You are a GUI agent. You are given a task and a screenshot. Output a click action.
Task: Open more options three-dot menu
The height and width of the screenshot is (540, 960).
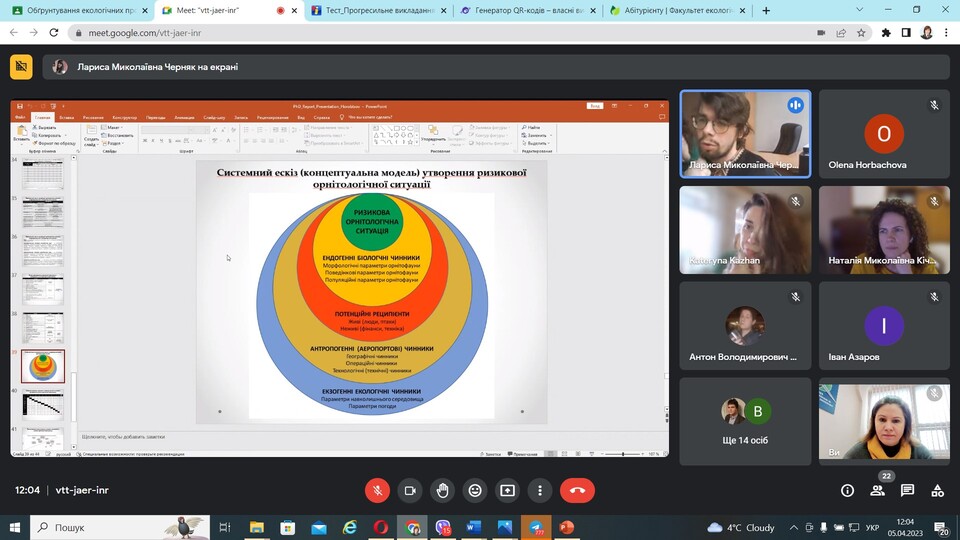pos(540,490)
